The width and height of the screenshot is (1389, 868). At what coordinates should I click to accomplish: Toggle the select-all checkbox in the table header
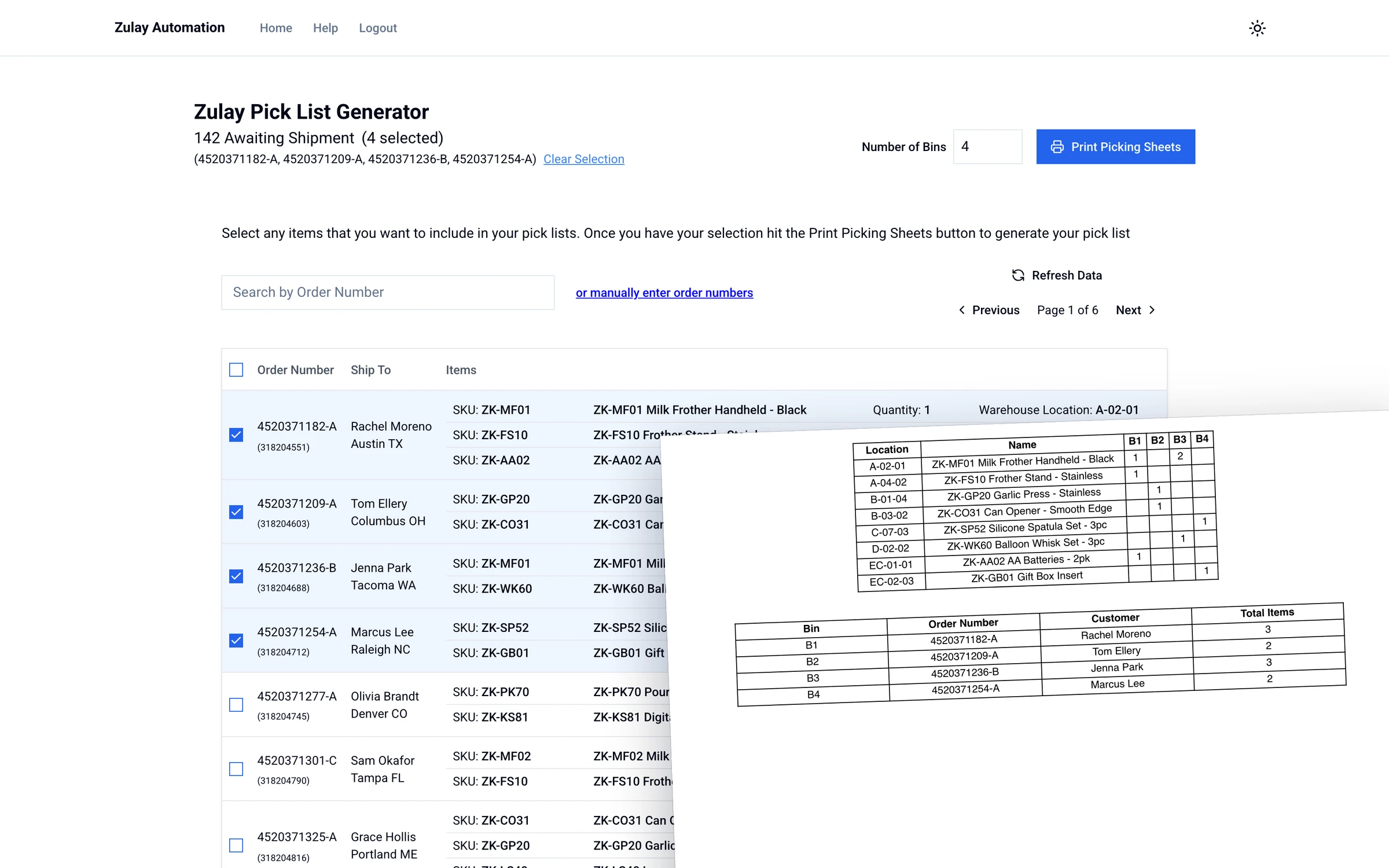point(236,370)
